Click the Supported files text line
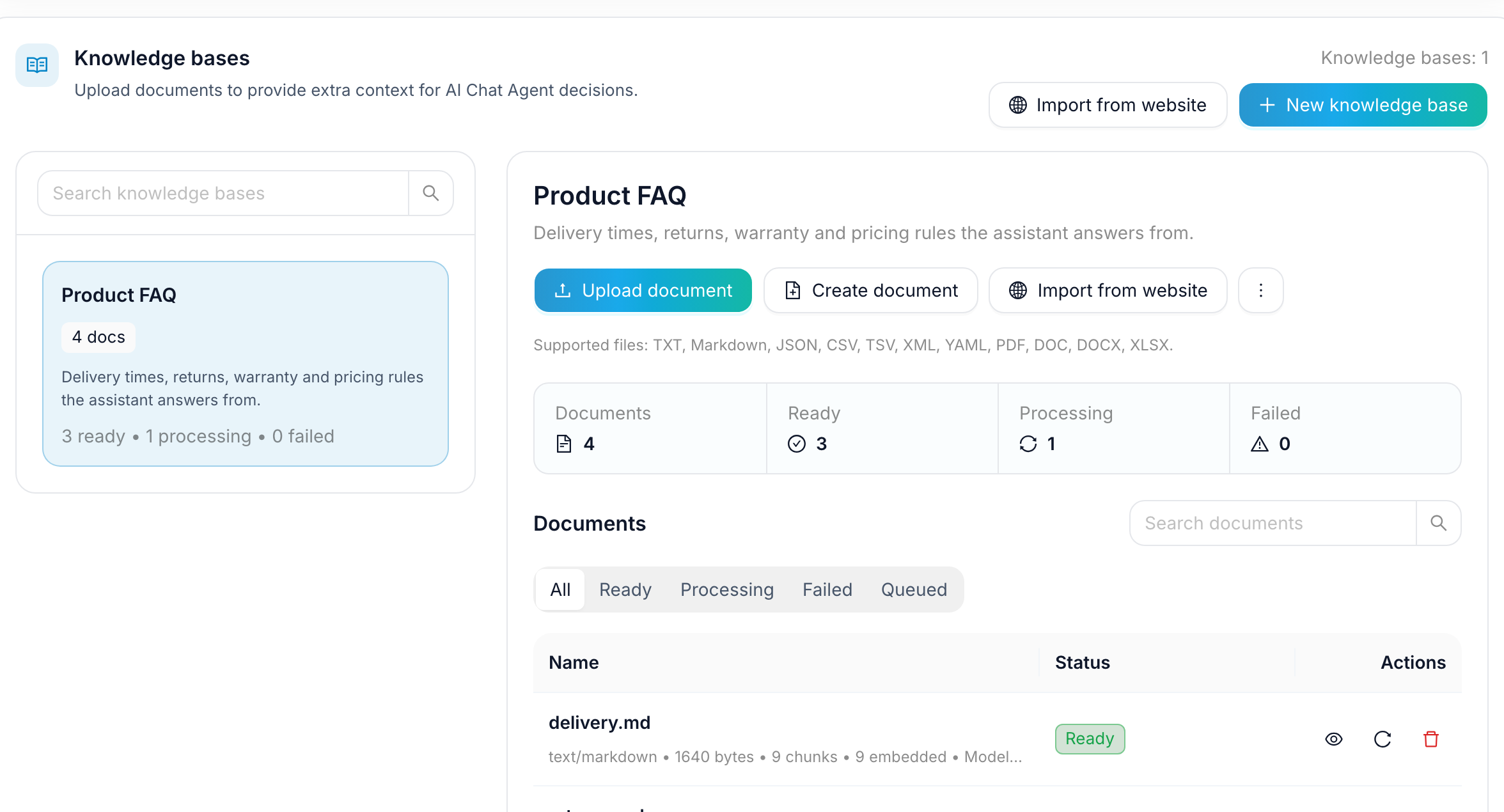 coord(853,345)
